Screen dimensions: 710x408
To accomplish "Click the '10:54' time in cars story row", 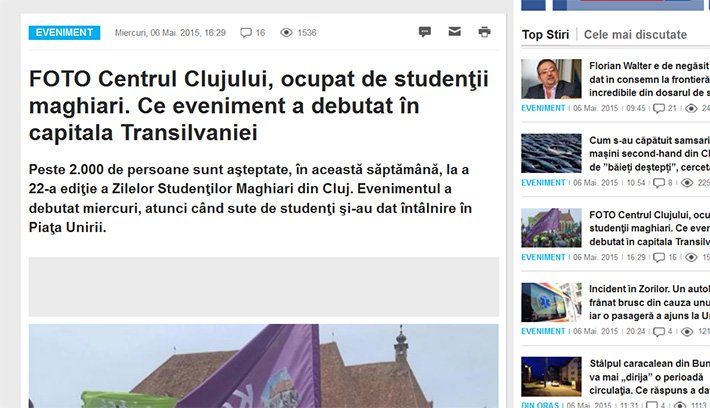I will [636, 182].
